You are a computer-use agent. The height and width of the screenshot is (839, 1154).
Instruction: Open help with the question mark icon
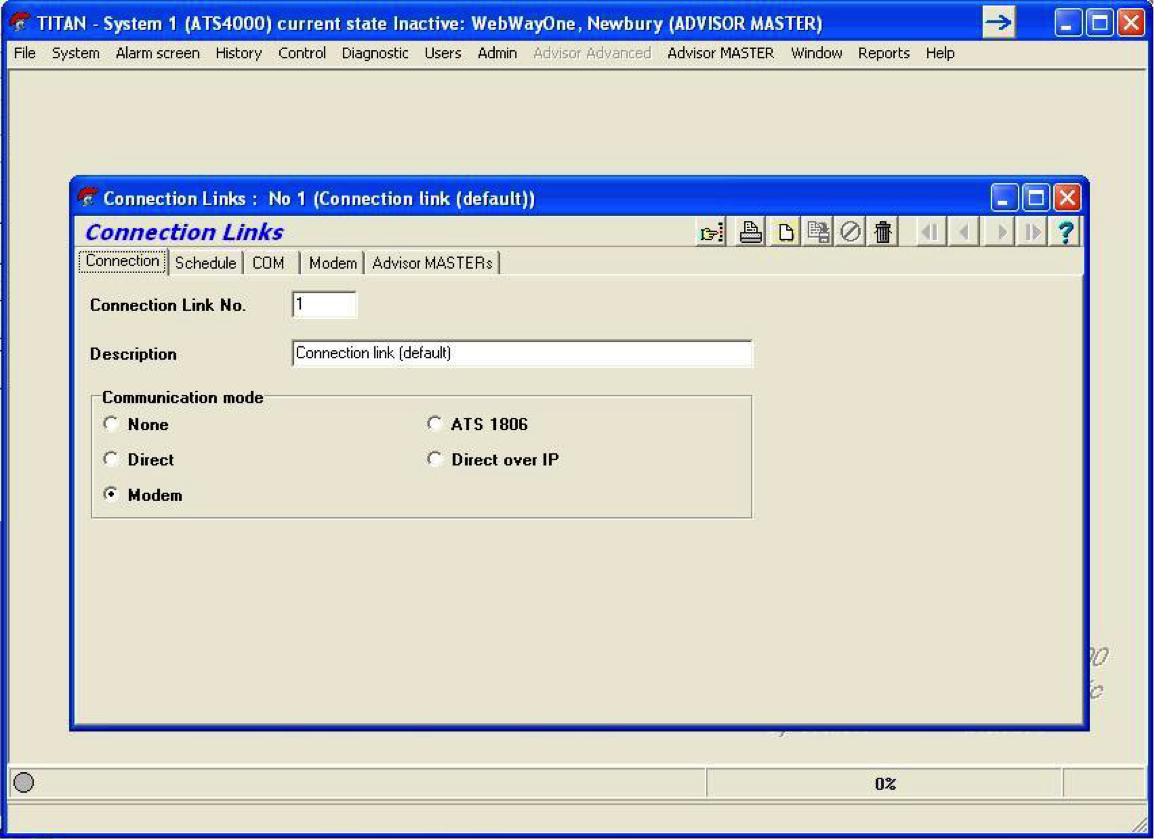pos(1066,233)
